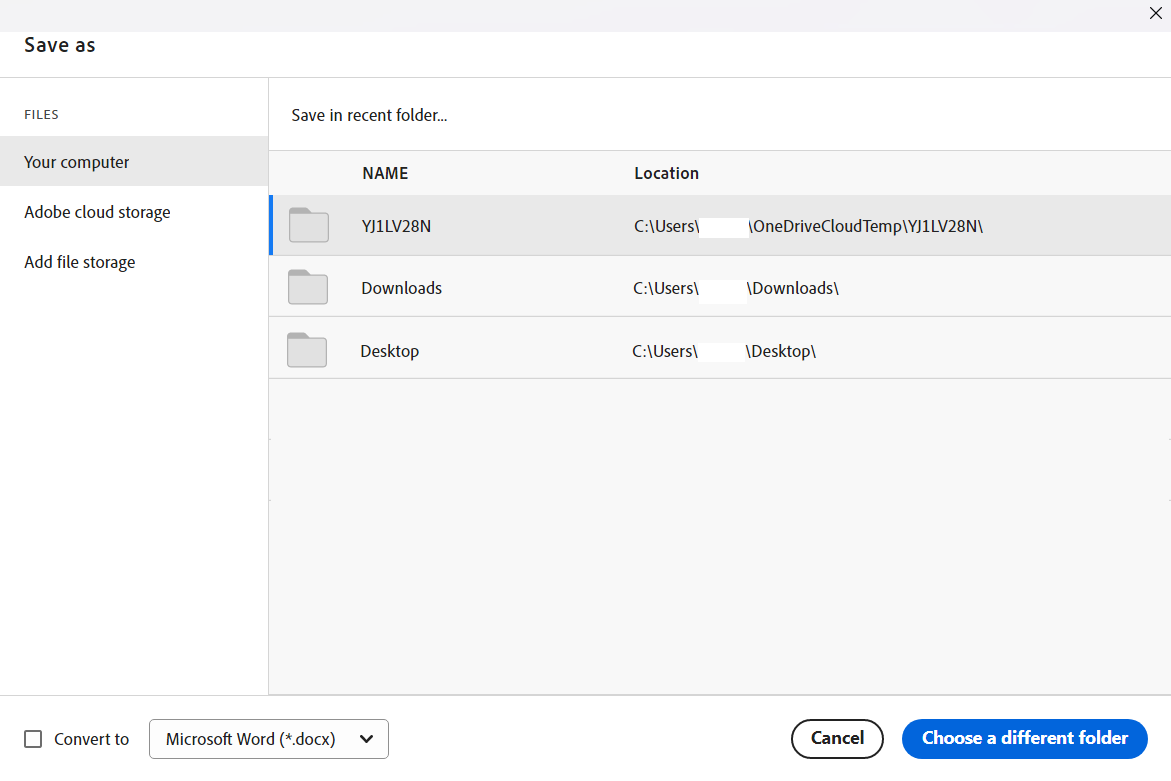
Task: Click the YJ1LV28N folder icon
Action: [x=308, y=226]
